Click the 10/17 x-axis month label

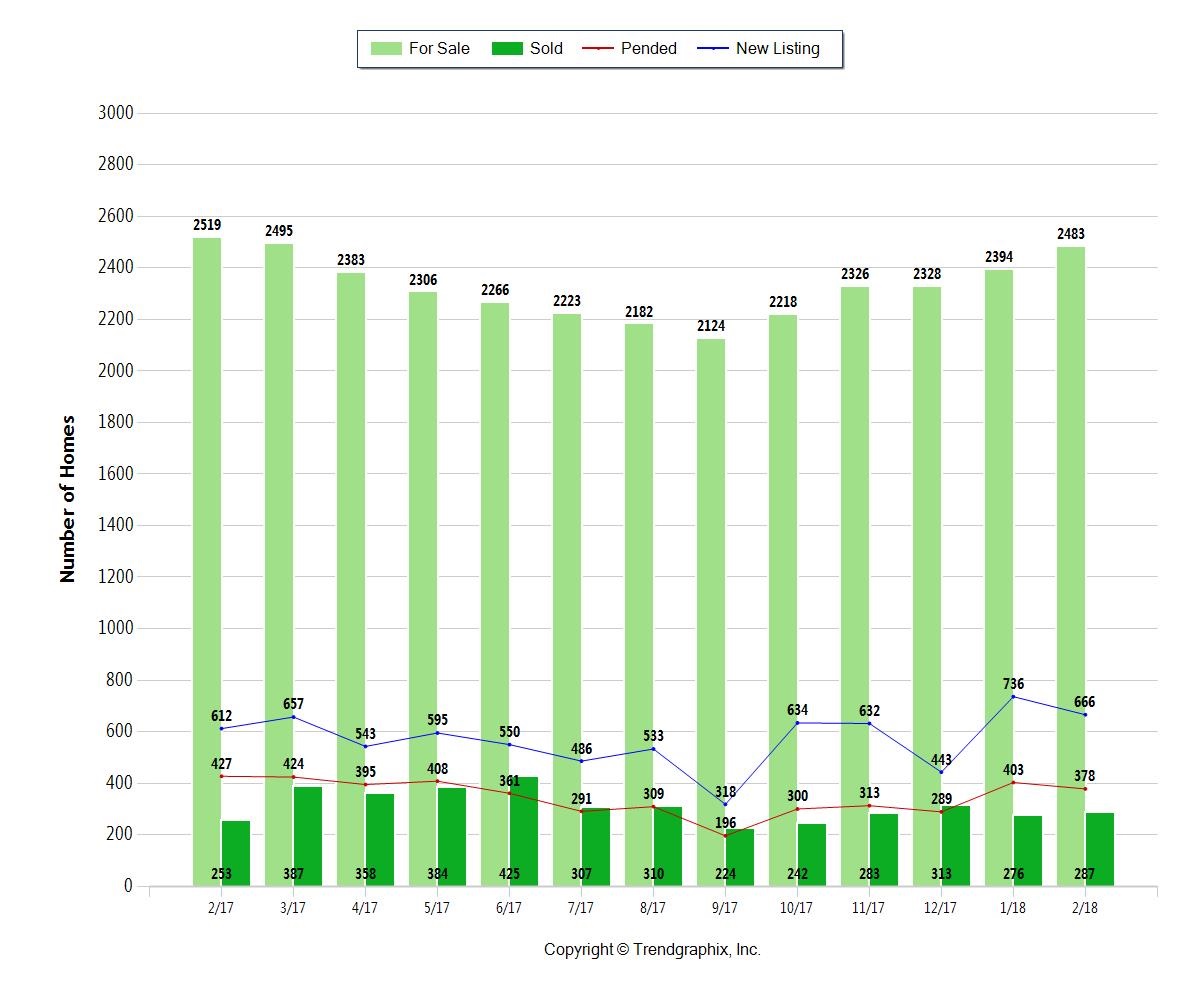(796, 908)
